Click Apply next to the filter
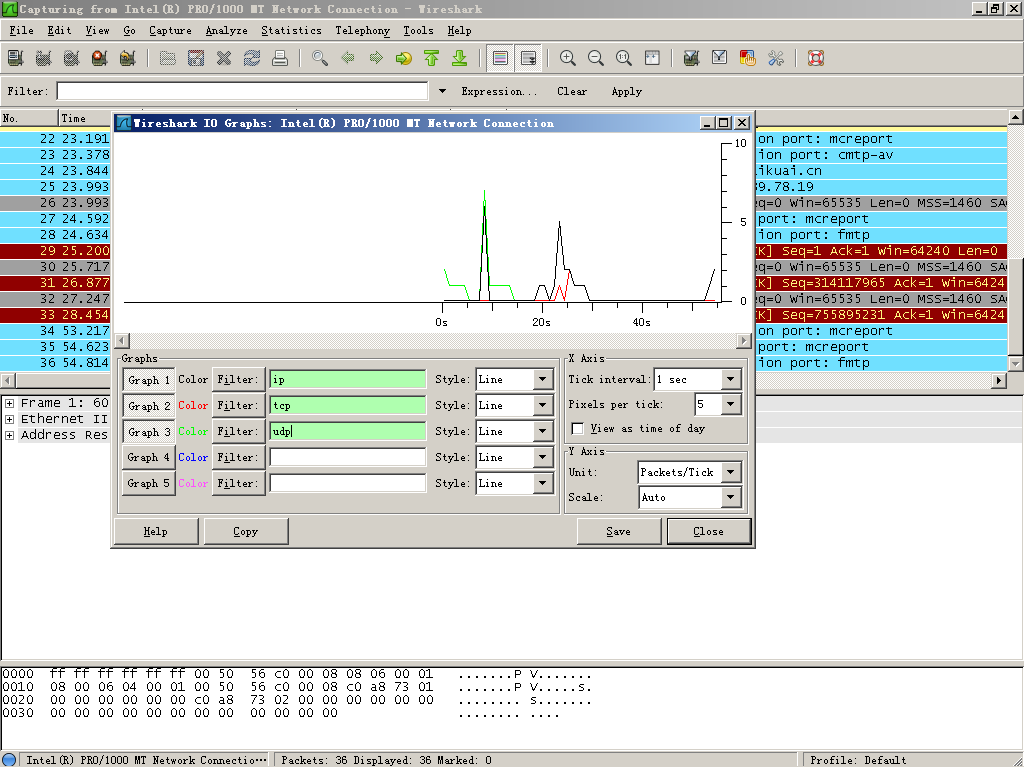The width and height of the screenshot is (1024, 768). click(626, 91)
